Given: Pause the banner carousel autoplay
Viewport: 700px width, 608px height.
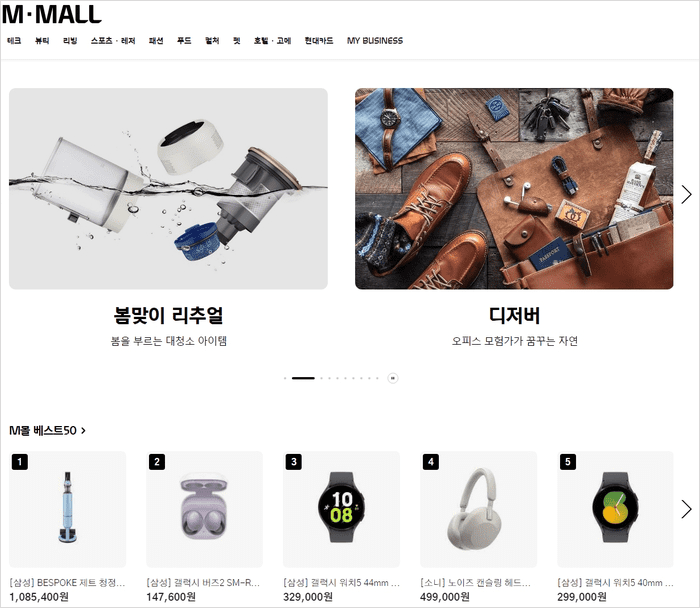Looking at the screenshot, I should coord(393,378).
